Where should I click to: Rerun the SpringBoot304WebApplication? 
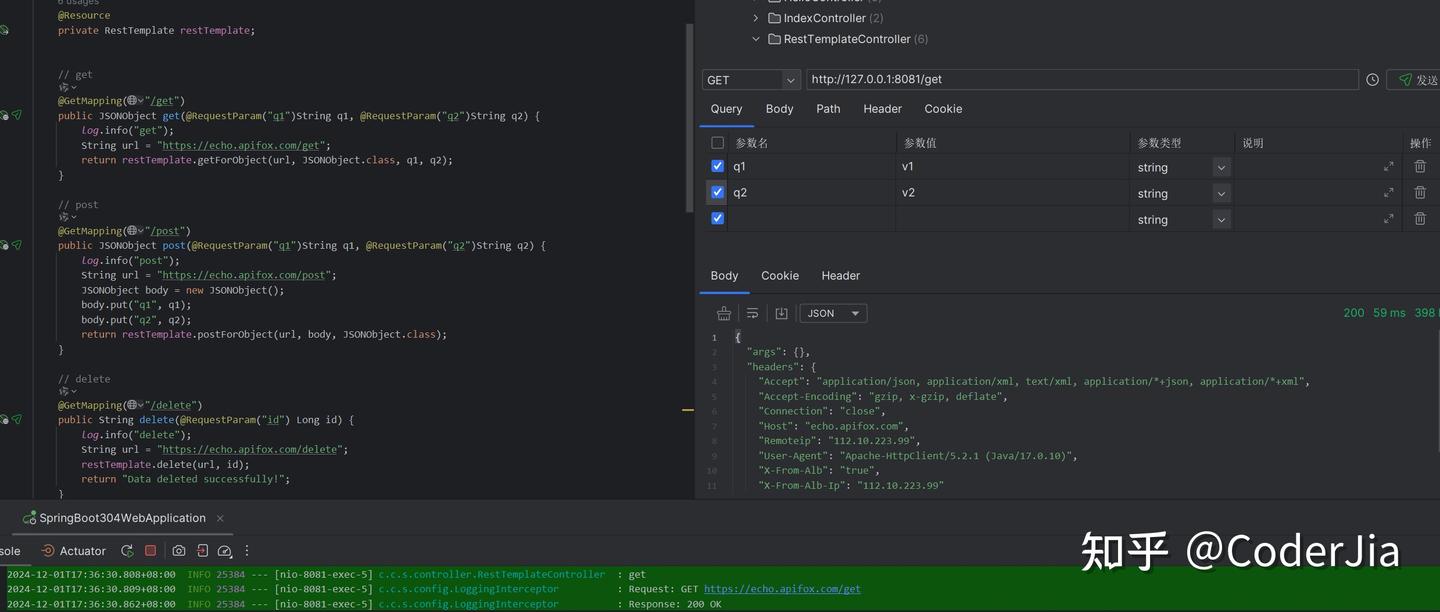[x=127, y=550]
